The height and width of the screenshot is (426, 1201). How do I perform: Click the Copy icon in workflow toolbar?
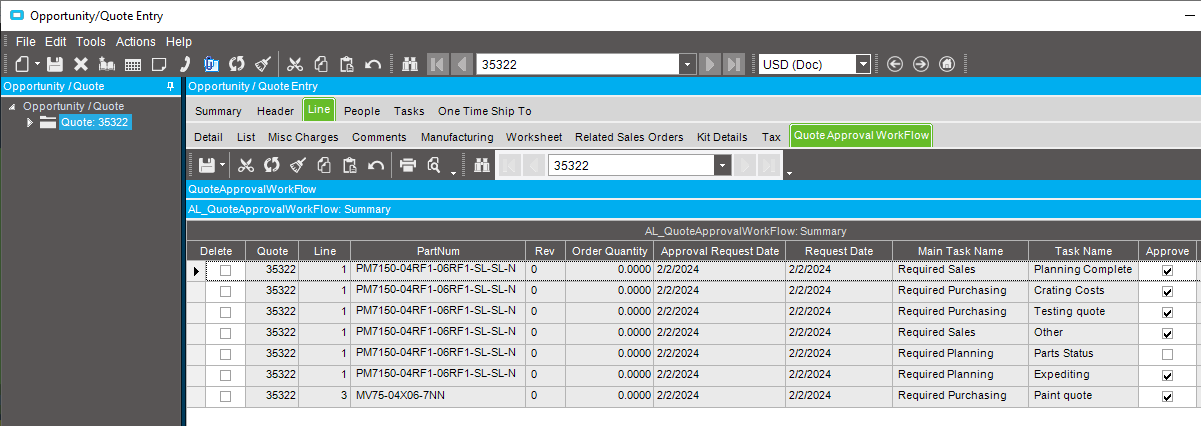pyautogui.click(x=323, y=165)
